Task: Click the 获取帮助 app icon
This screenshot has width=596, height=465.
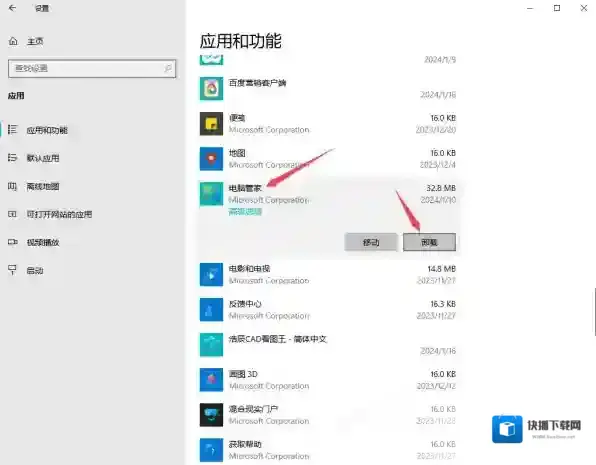Action: click(211, 450)
